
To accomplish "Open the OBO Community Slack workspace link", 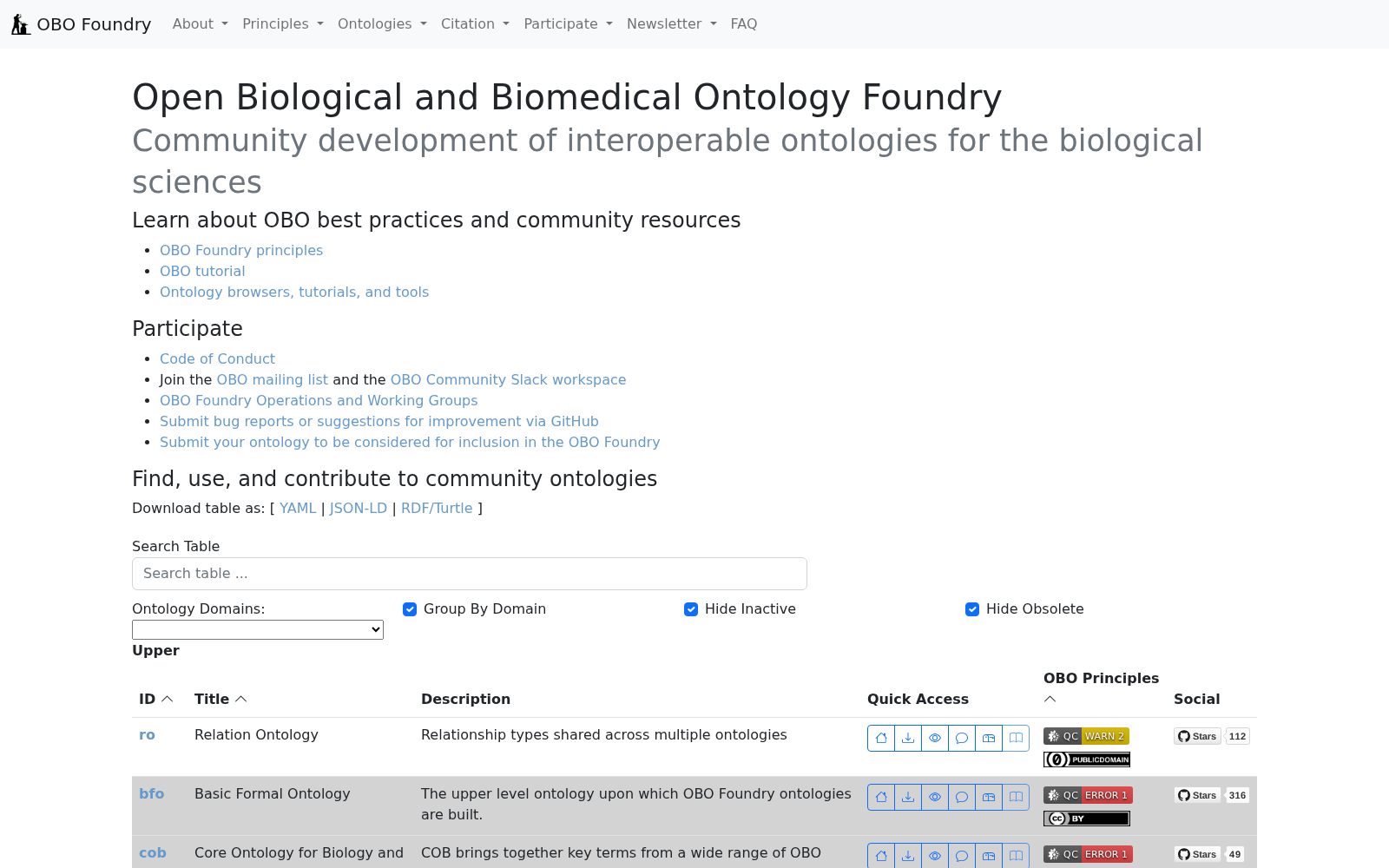I will [x=508, y=379].
